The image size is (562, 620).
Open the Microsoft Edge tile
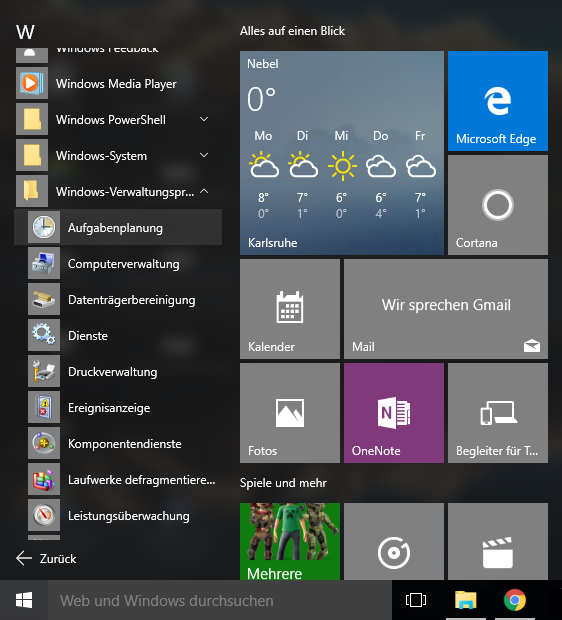pos(498,101)
